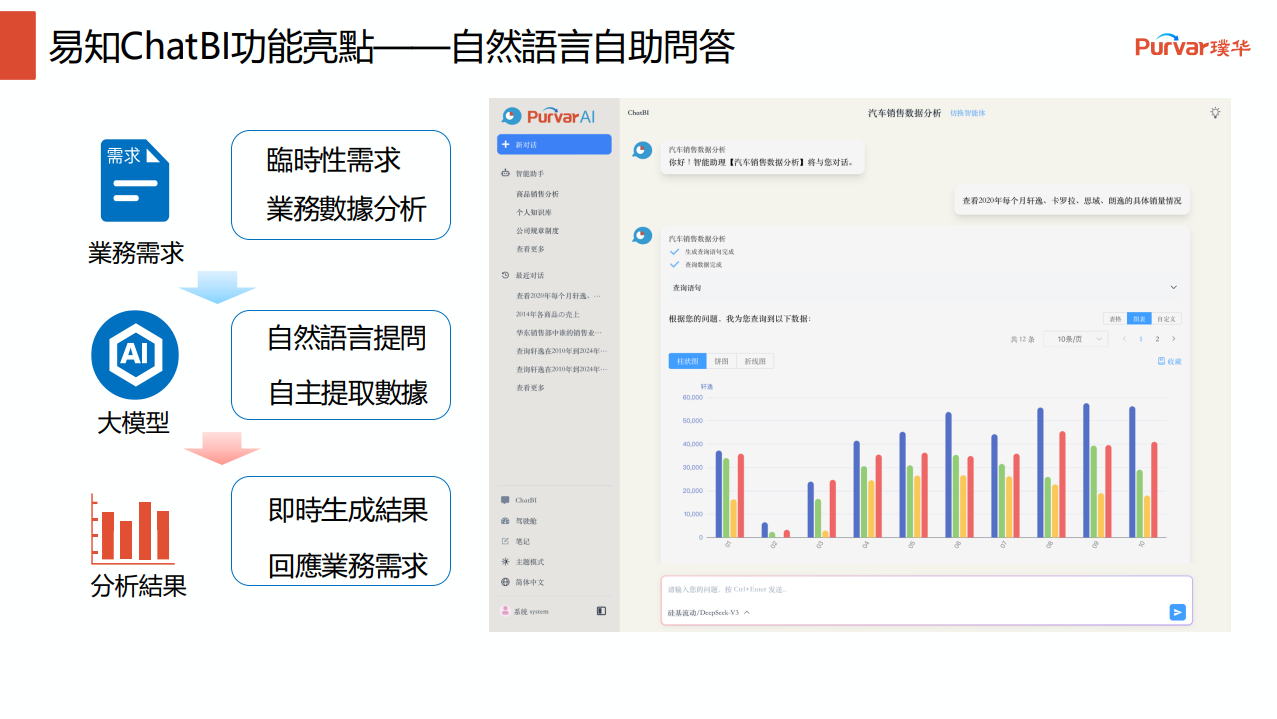1277x719 pixels.
Task: Click the 即時生成結果 text
Action: pyautogui.click(x=348, y=509)
